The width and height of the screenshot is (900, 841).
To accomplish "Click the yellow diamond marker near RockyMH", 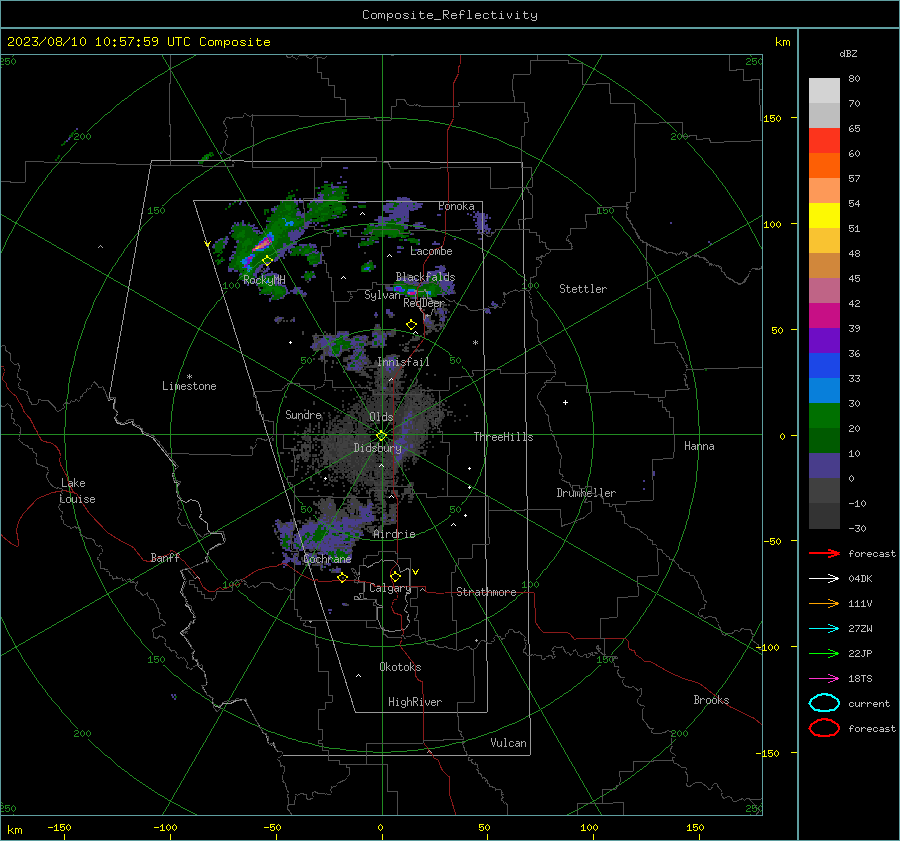I will 267,261.
